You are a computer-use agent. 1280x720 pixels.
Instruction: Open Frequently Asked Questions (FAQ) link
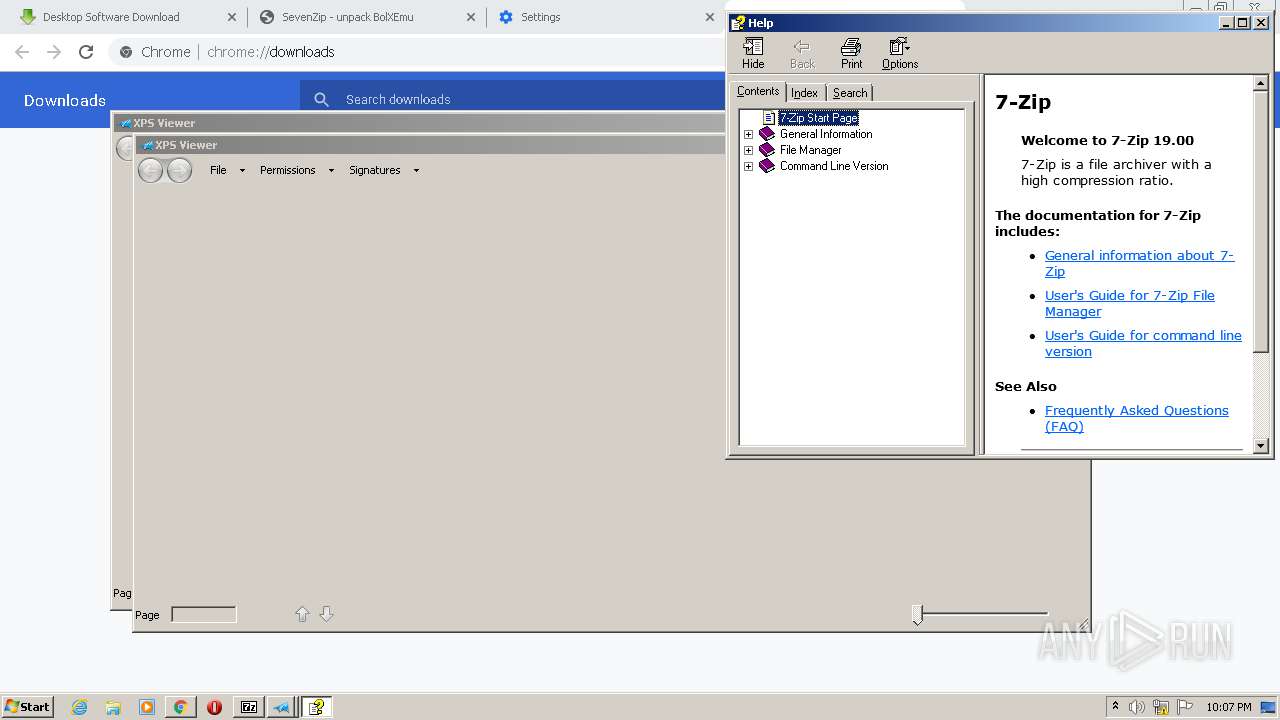pos(1136,418)
